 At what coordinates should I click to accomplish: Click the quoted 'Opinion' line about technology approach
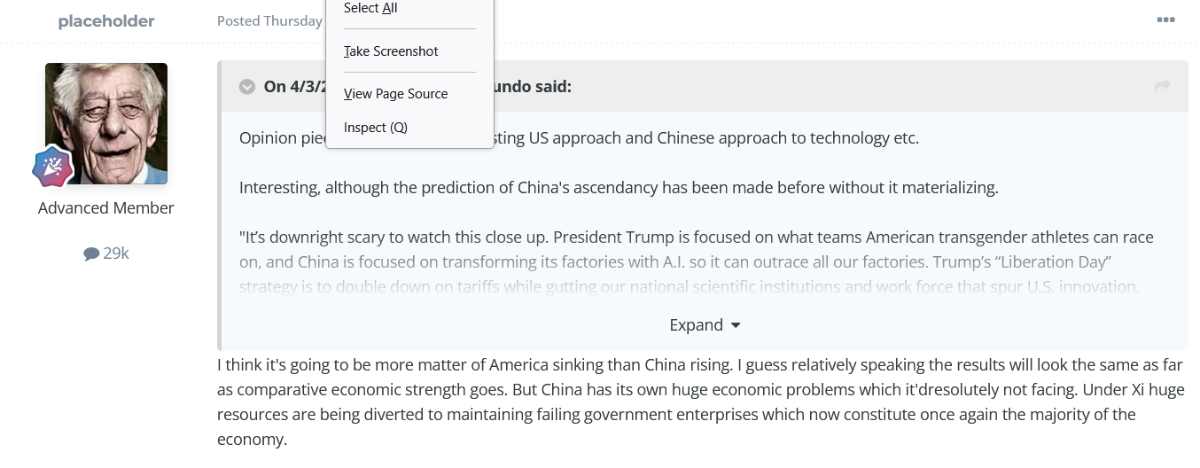579,138
